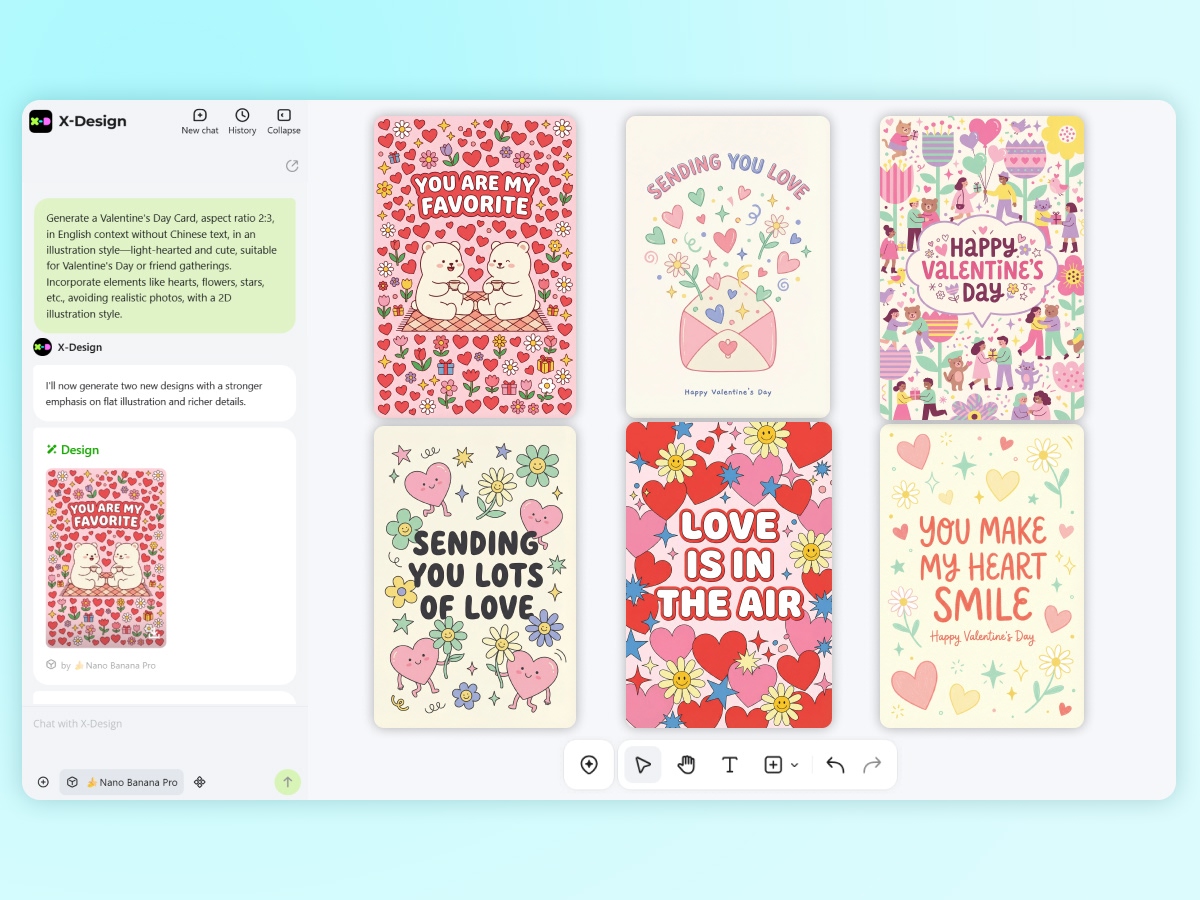Click the Redo arrow icon
Screen dimensions: 1200x900
click(871, 764)
